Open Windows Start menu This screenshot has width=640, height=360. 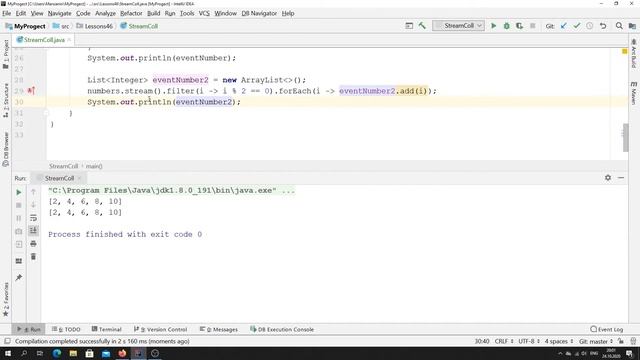tap(7, 353)
